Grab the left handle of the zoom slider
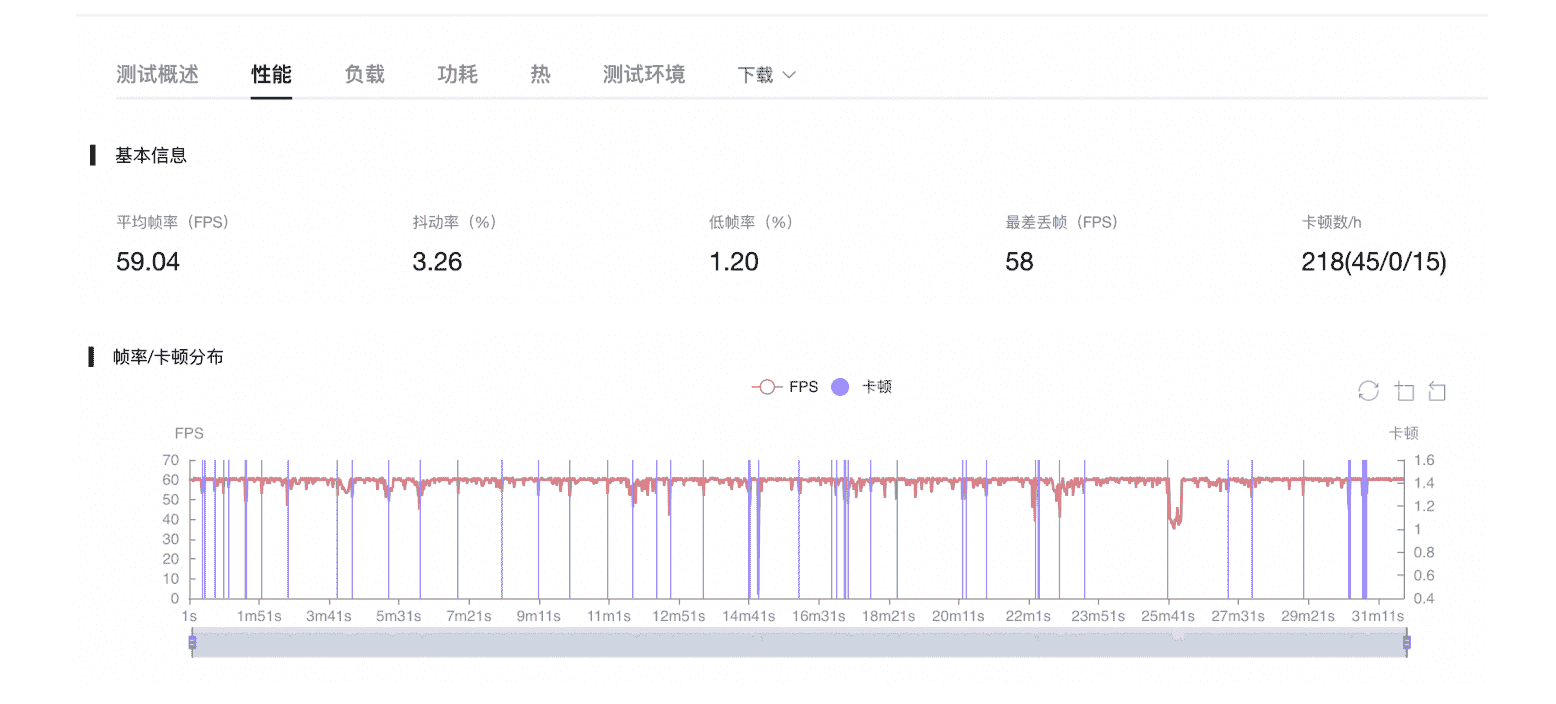The width and height of the screenshot is (1556, 704). pyautogui.click(x=192, y=642)
